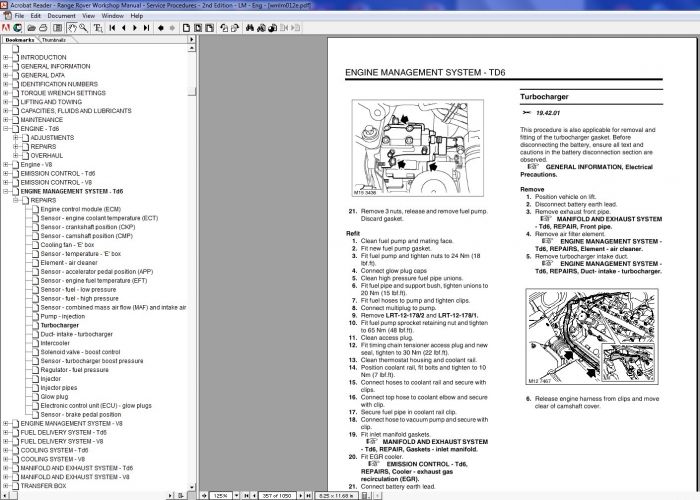The height and width of the screenshot is (500, 700).
Task: Open the Intercooler bookmark
Action: click(55, 343)
